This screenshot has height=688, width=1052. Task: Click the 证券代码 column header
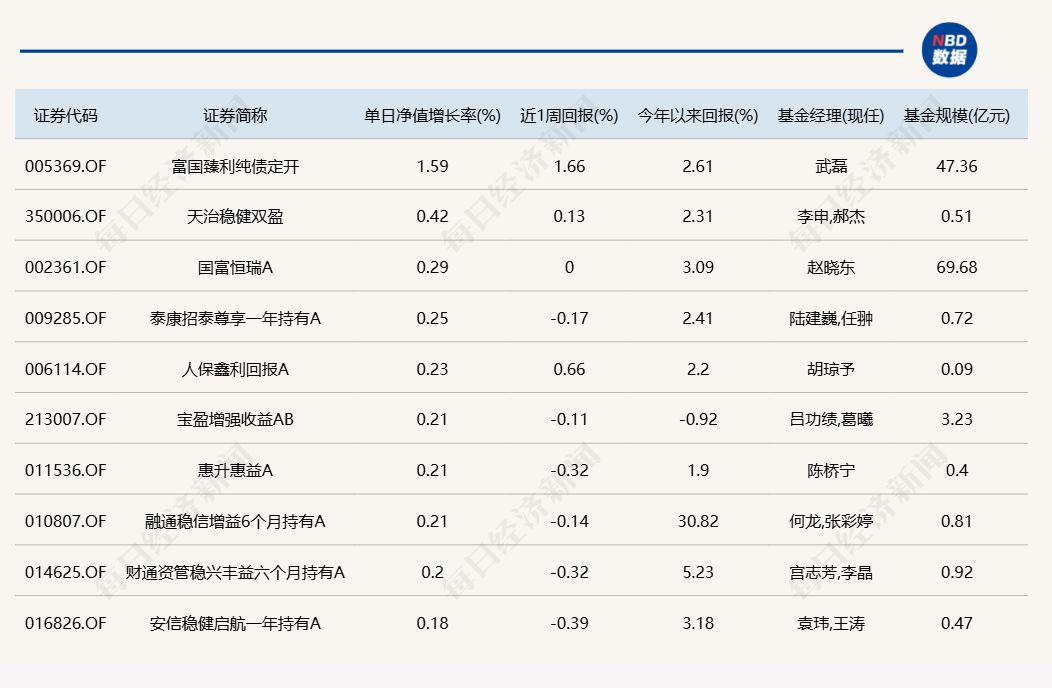coord(66,115)
